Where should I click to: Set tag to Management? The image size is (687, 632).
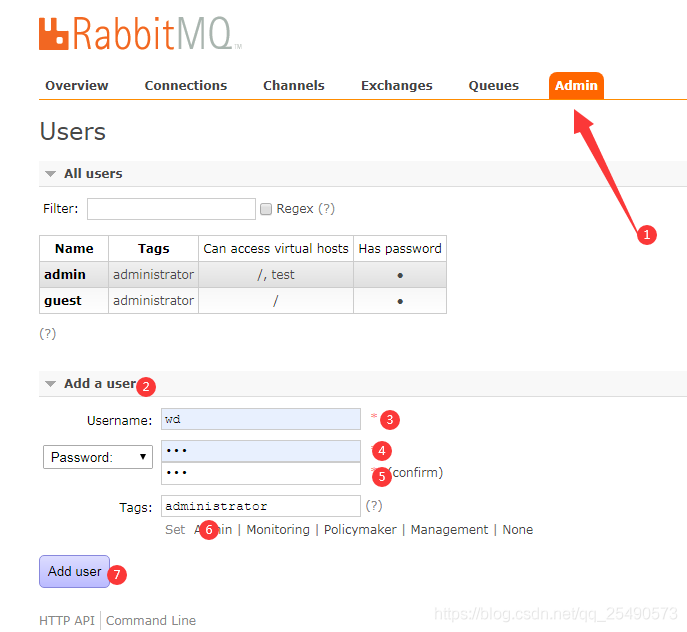point(449,529)
